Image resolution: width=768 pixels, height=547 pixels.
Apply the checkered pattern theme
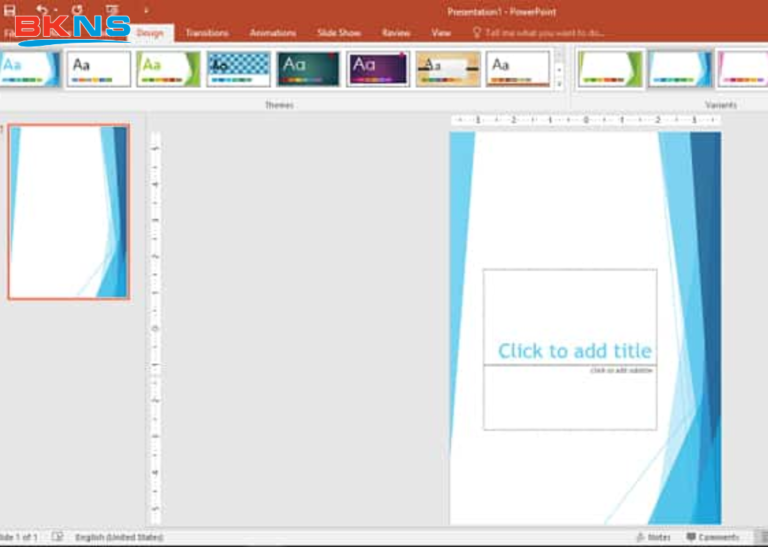[x=239, y=68]
